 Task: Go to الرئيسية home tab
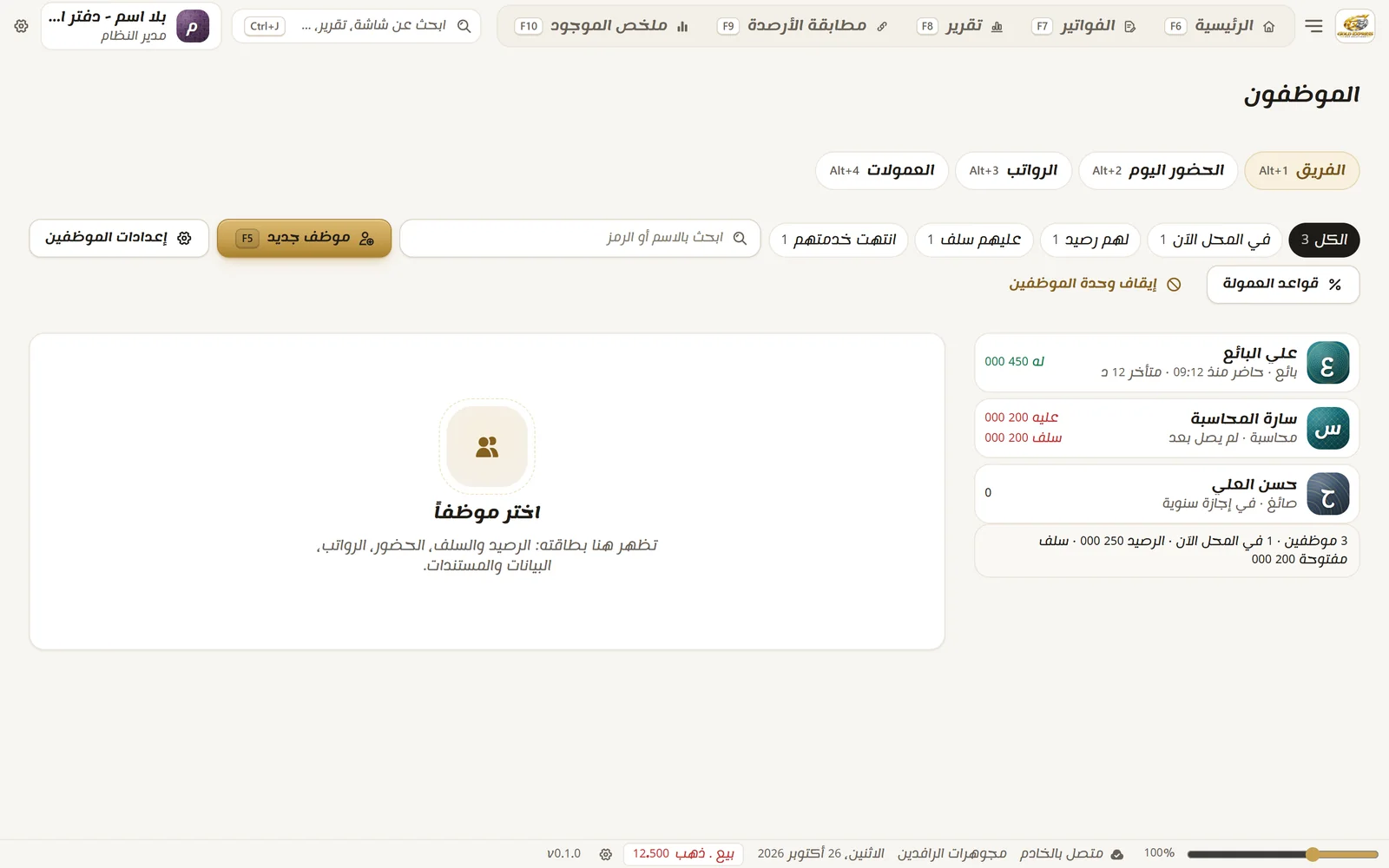[1220, 26]
